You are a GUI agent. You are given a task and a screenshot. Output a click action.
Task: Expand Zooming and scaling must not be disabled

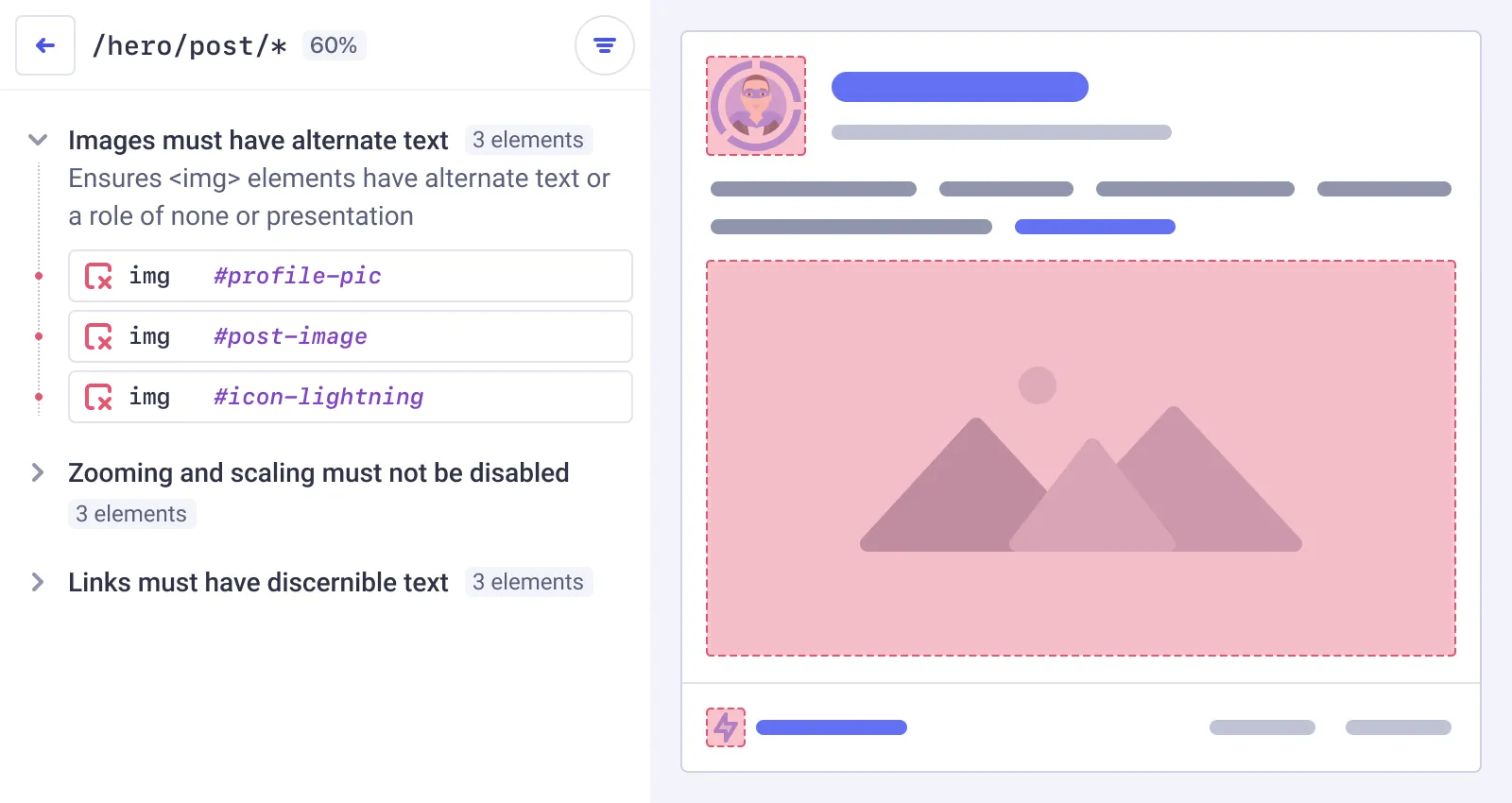click(38, 472)
